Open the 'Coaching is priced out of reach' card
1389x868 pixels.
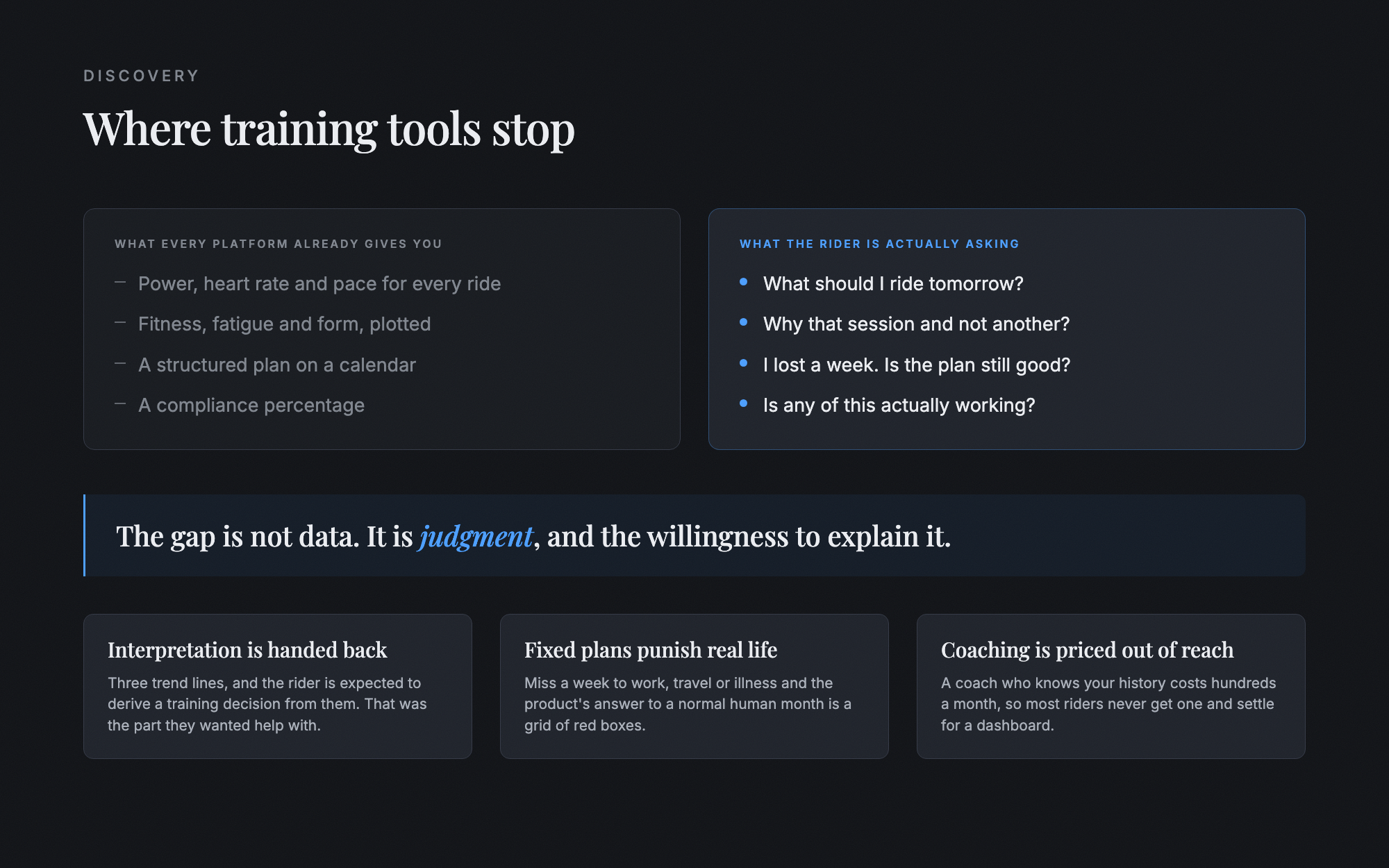click(1111, 686)
